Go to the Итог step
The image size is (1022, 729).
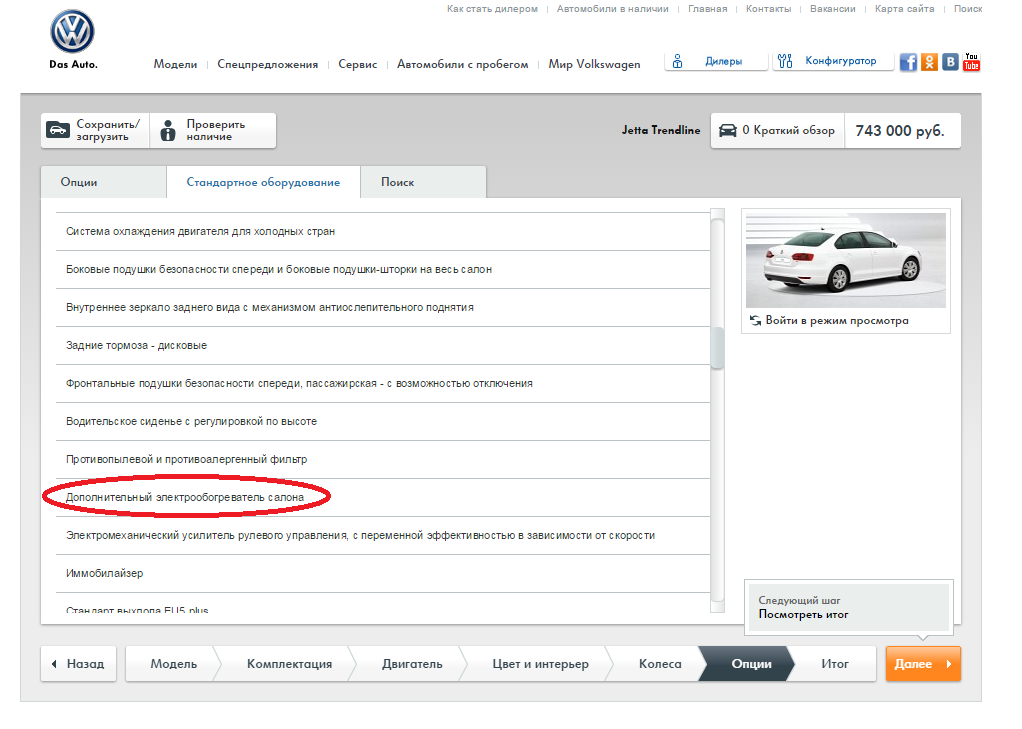tap(835, 664)
